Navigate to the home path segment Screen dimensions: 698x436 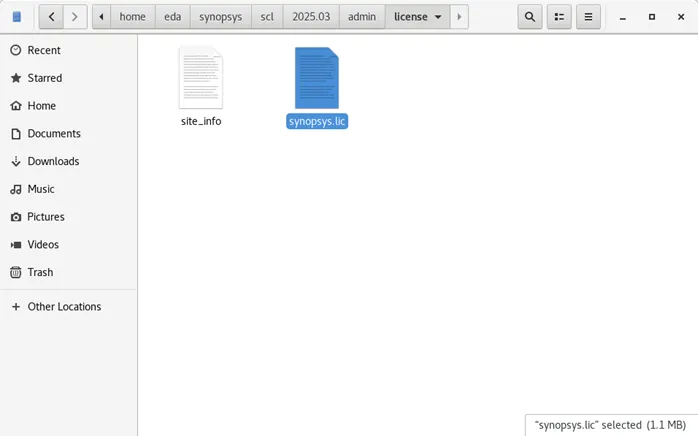pos(132,17)
